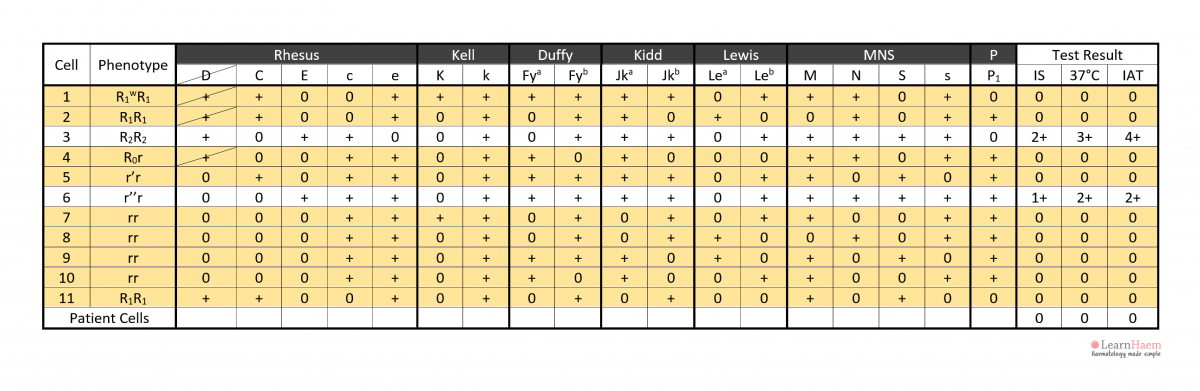
Task: Click the r''r phenotype cell
Action: point(133,197)
